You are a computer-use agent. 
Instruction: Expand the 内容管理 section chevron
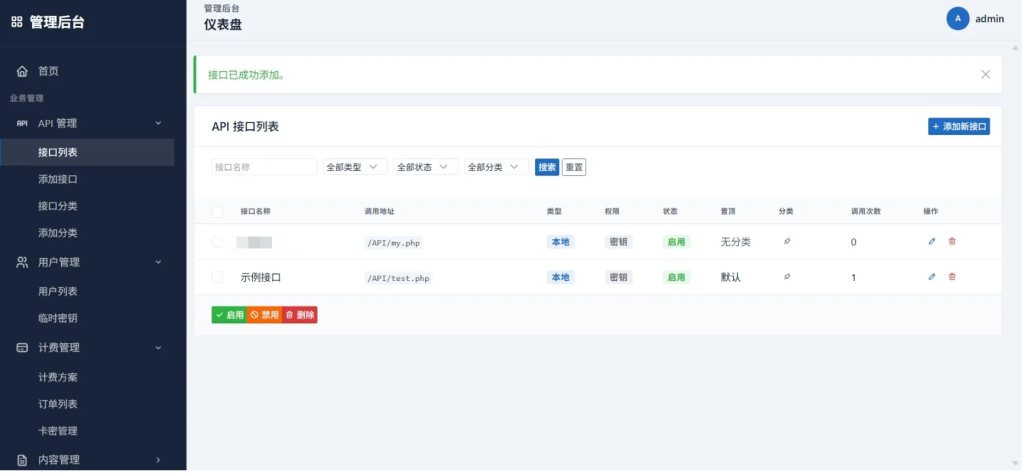coord(158,460)
